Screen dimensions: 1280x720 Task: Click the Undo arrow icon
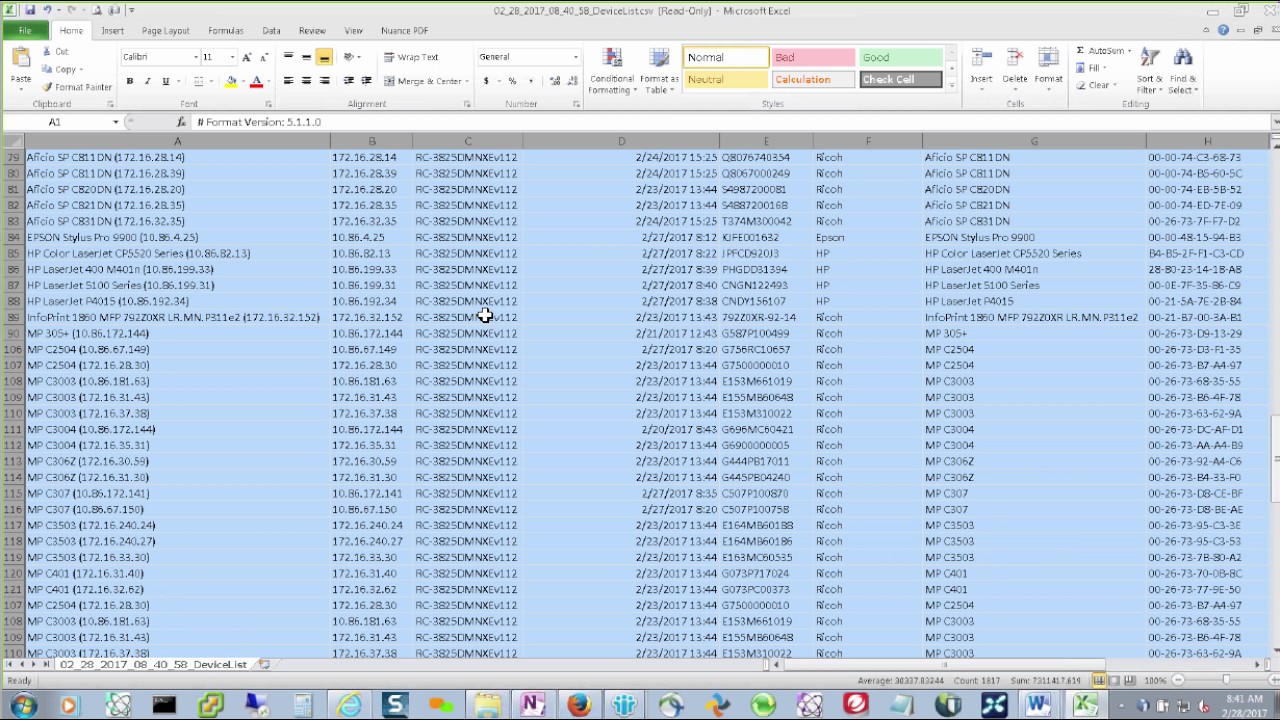pyautogui.click(x=47, y=11)
